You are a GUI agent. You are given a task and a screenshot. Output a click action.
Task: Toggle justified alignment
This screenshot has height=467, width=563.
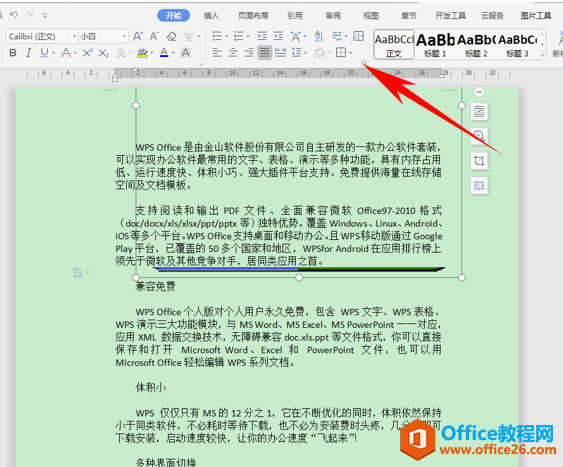tap(265, 53)
